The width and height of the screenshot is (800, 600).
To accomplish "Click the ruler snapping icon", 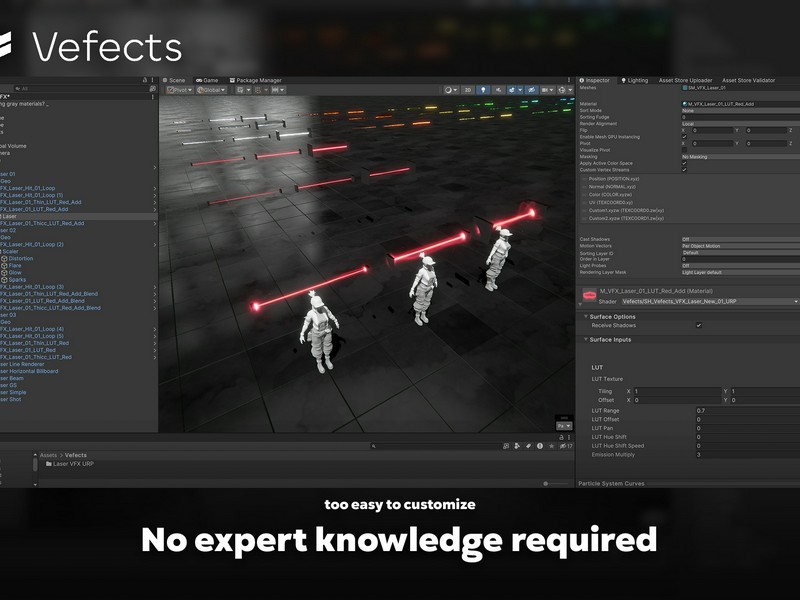I will pos(276,90).
